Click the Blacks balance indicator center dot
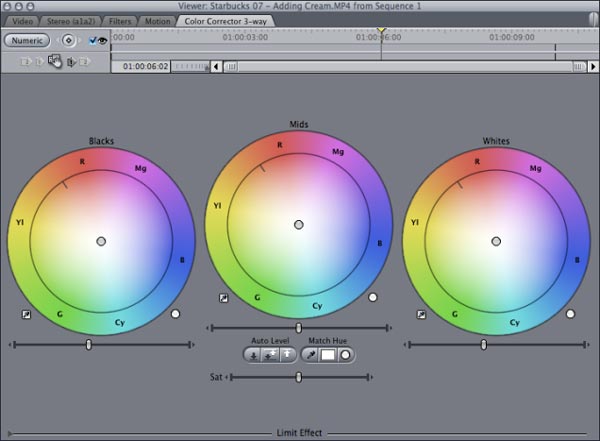The width and height of the screenshot is (600, 441). pyautogui.click(x=101, y=241)
